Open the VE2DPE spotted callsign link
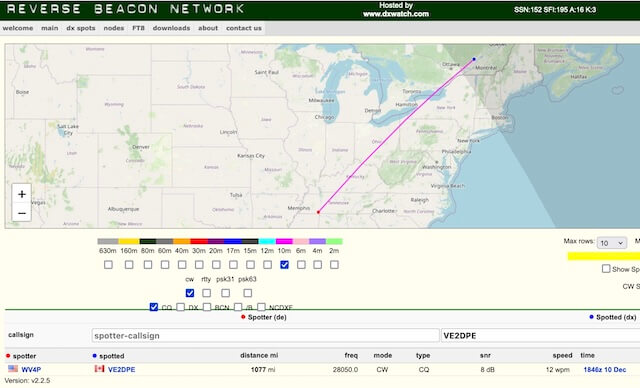The image size is (640, 388). click(122, 369)
